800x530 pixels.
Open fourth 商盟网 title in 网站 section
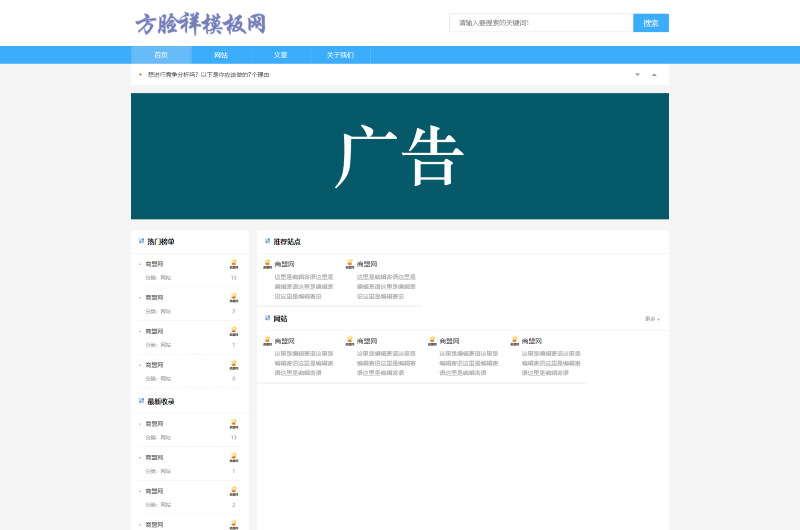(532, 341)
